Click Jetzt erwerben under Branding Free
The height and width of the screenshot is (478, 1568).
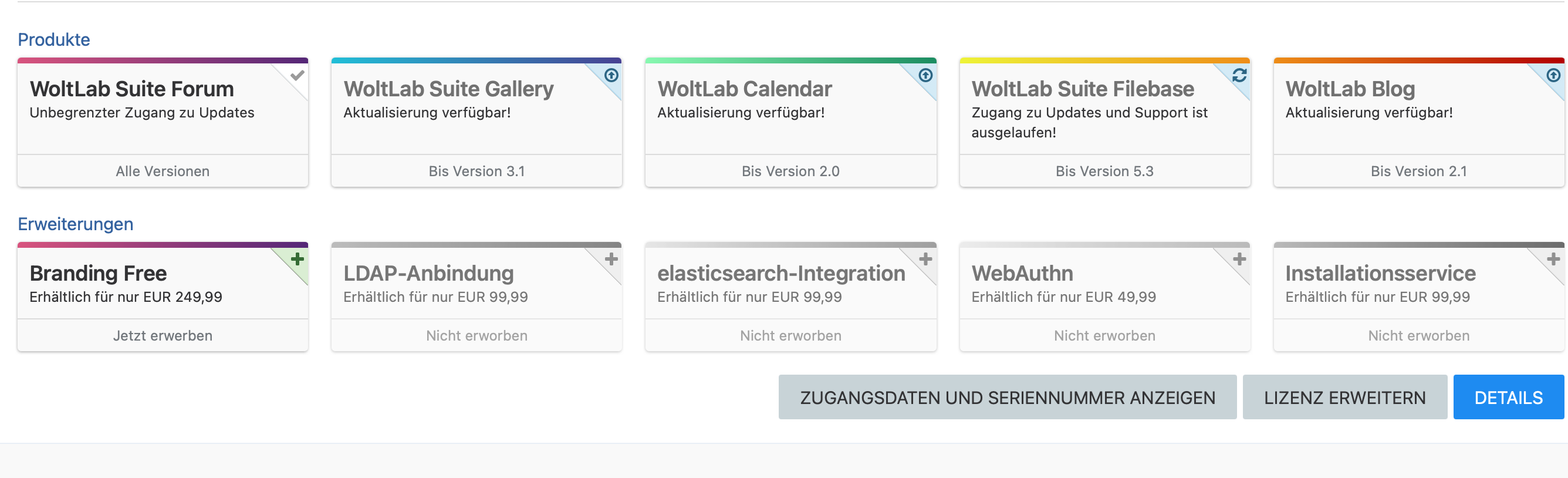point(163,335)
